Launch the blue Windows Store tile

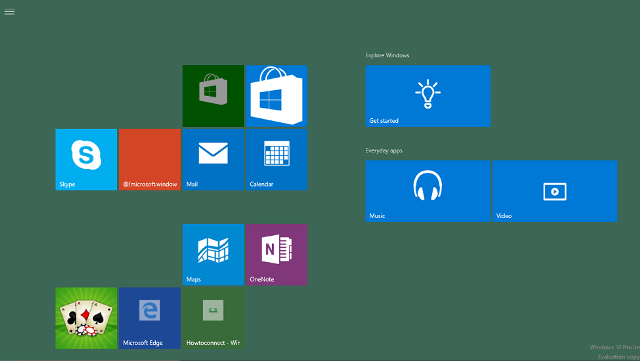click(x=276, y=96)
